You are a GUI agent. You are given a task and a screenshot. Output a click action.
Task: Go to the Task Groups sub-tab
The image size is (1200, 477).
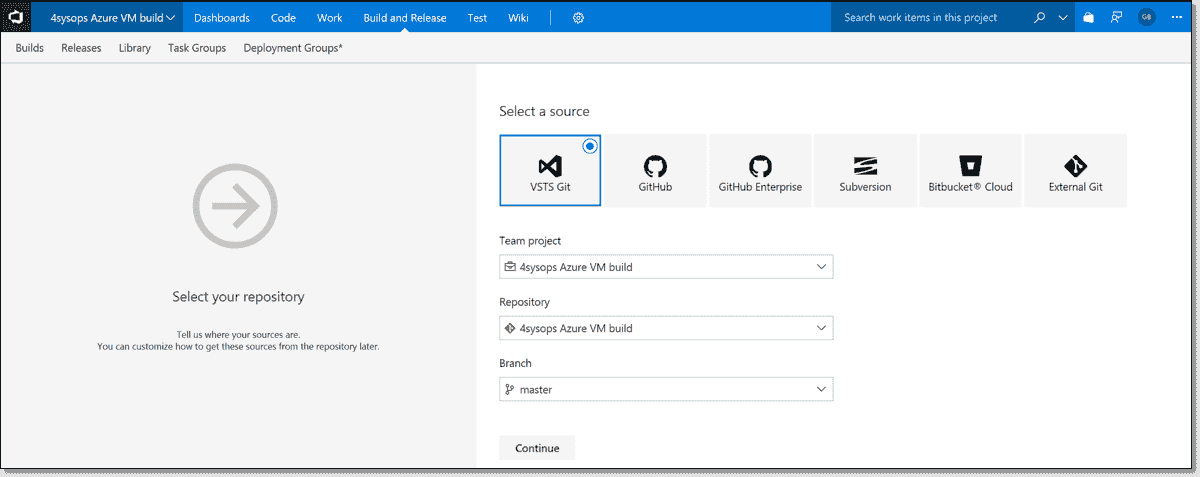coord(197,48)
